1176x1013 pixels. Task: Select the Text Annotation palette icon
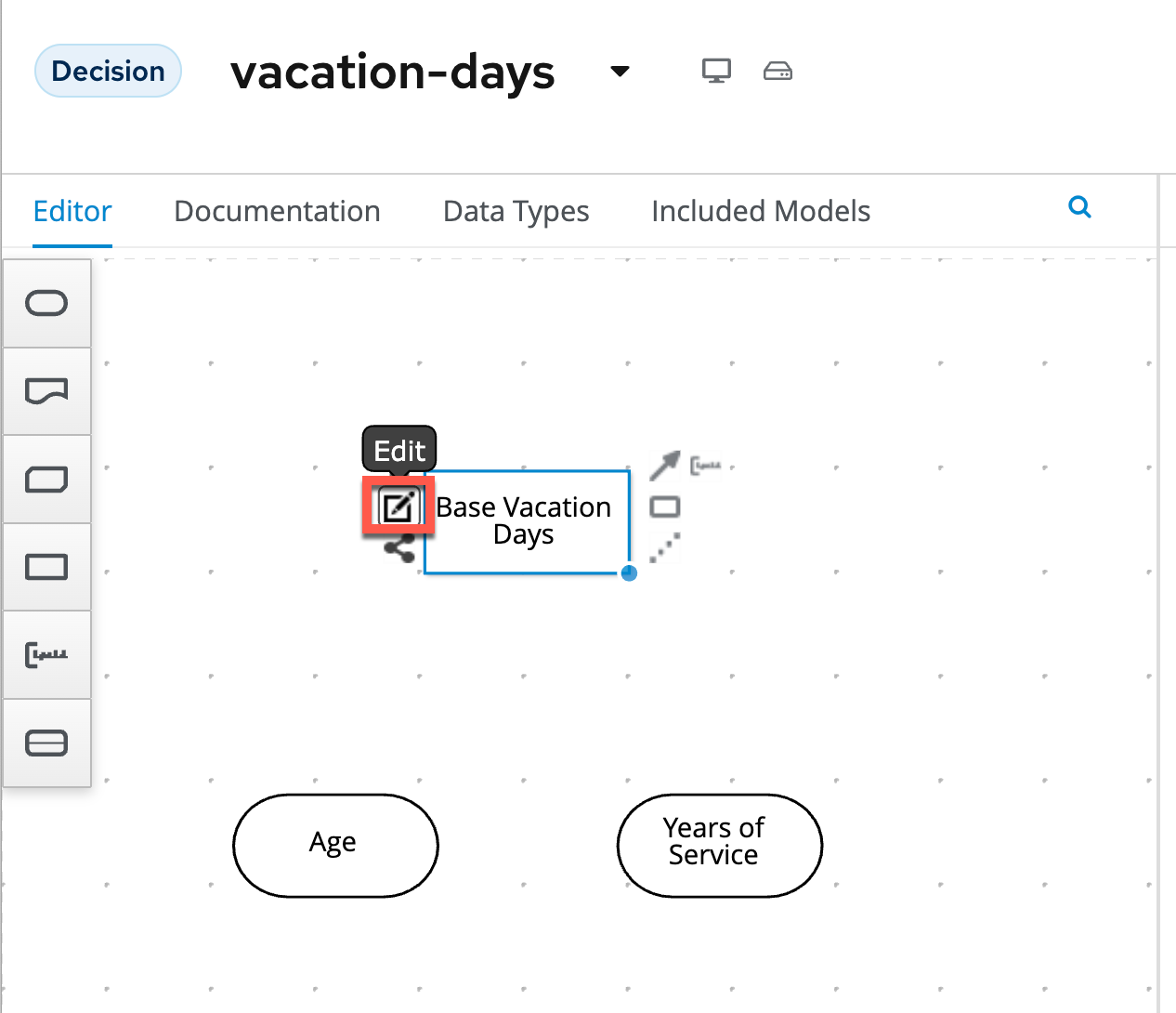coord(46,655)
